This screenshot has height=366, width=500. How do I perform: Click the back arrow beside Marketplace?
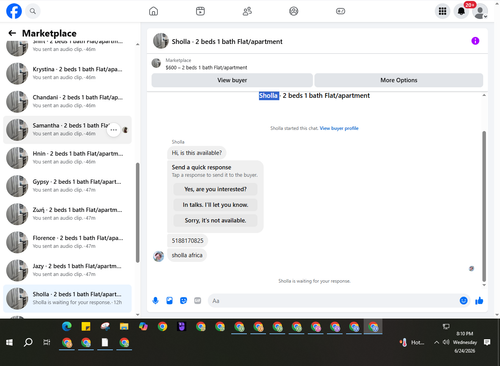12,33
